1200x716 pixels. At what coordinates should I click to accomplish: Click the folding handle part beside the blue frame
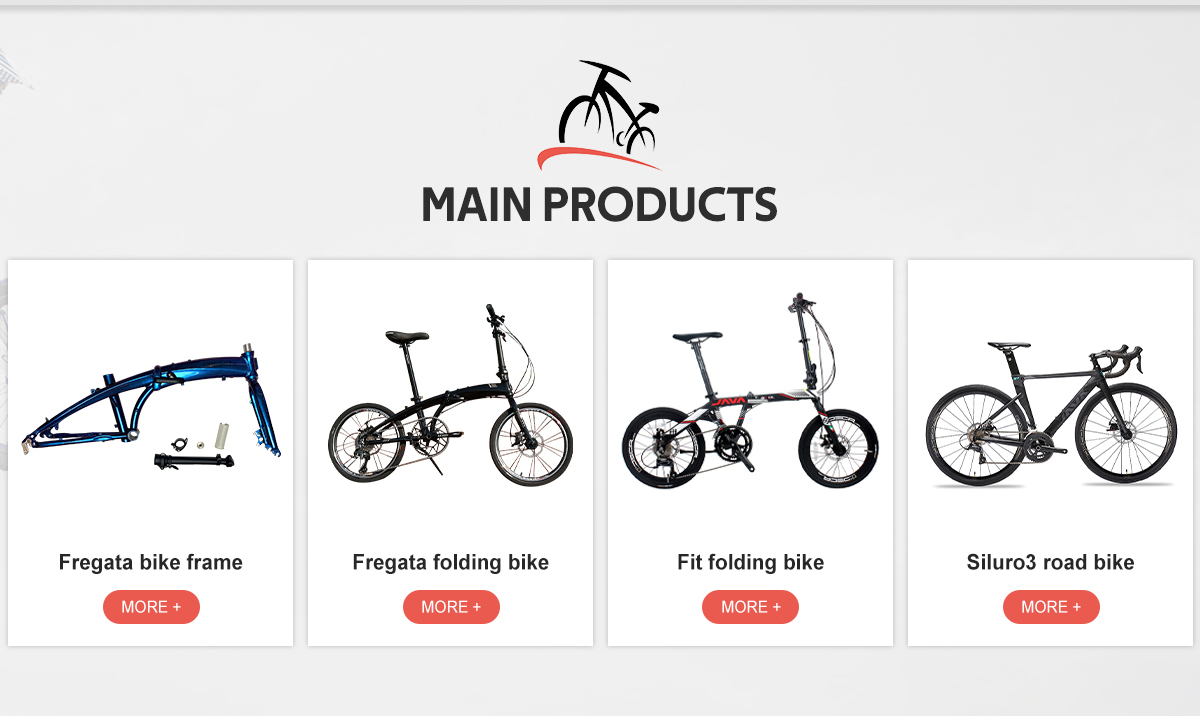click(x=191, y=460)
